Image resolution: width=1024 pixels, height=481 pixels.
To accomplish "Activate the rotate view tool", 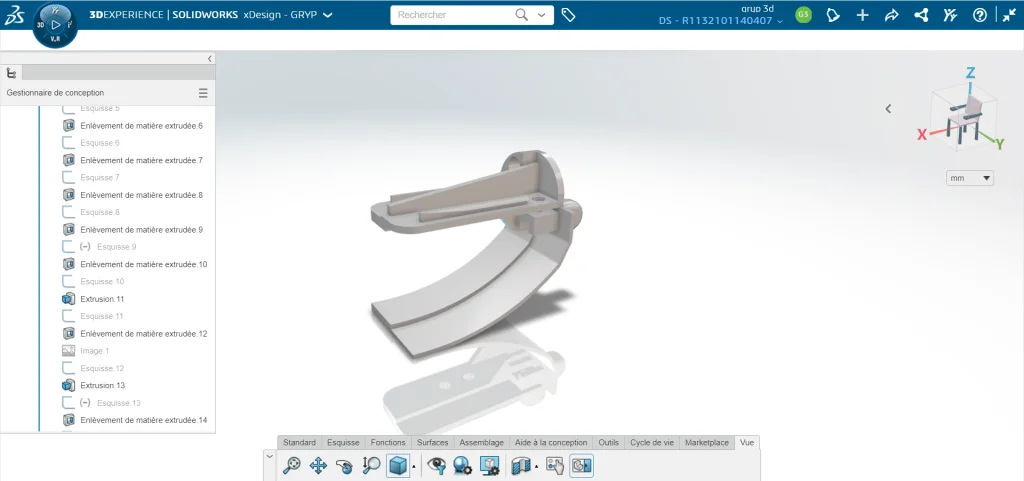I will 345,465.
